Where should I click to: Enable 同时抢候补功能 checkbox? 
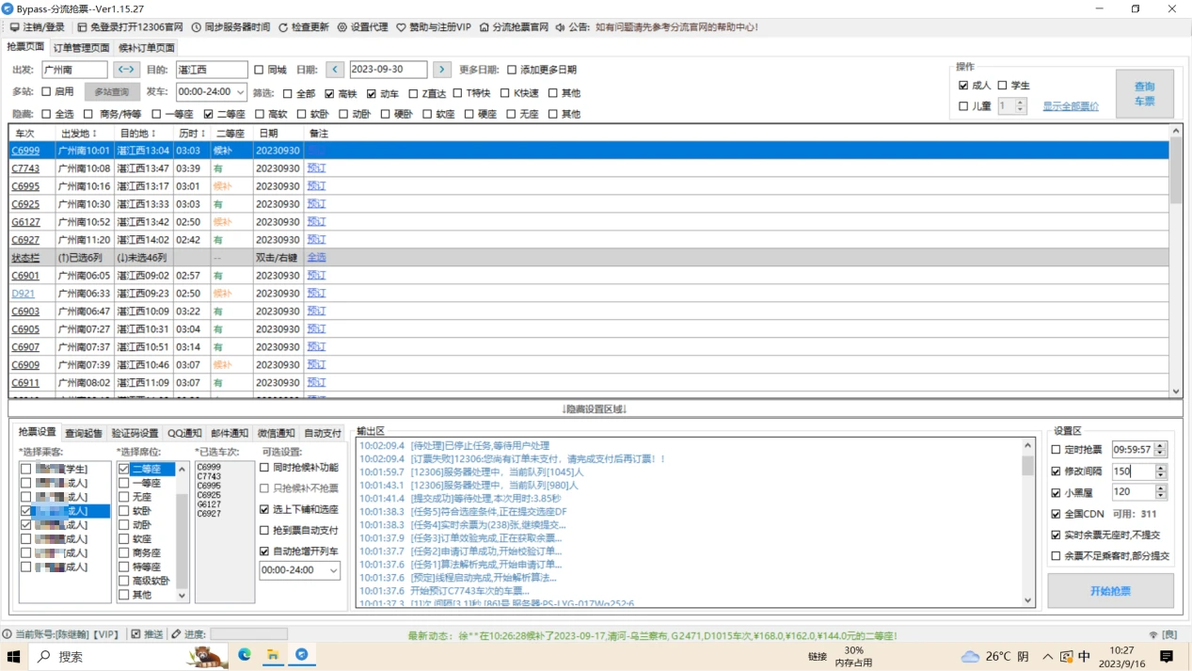click(265, 467)
